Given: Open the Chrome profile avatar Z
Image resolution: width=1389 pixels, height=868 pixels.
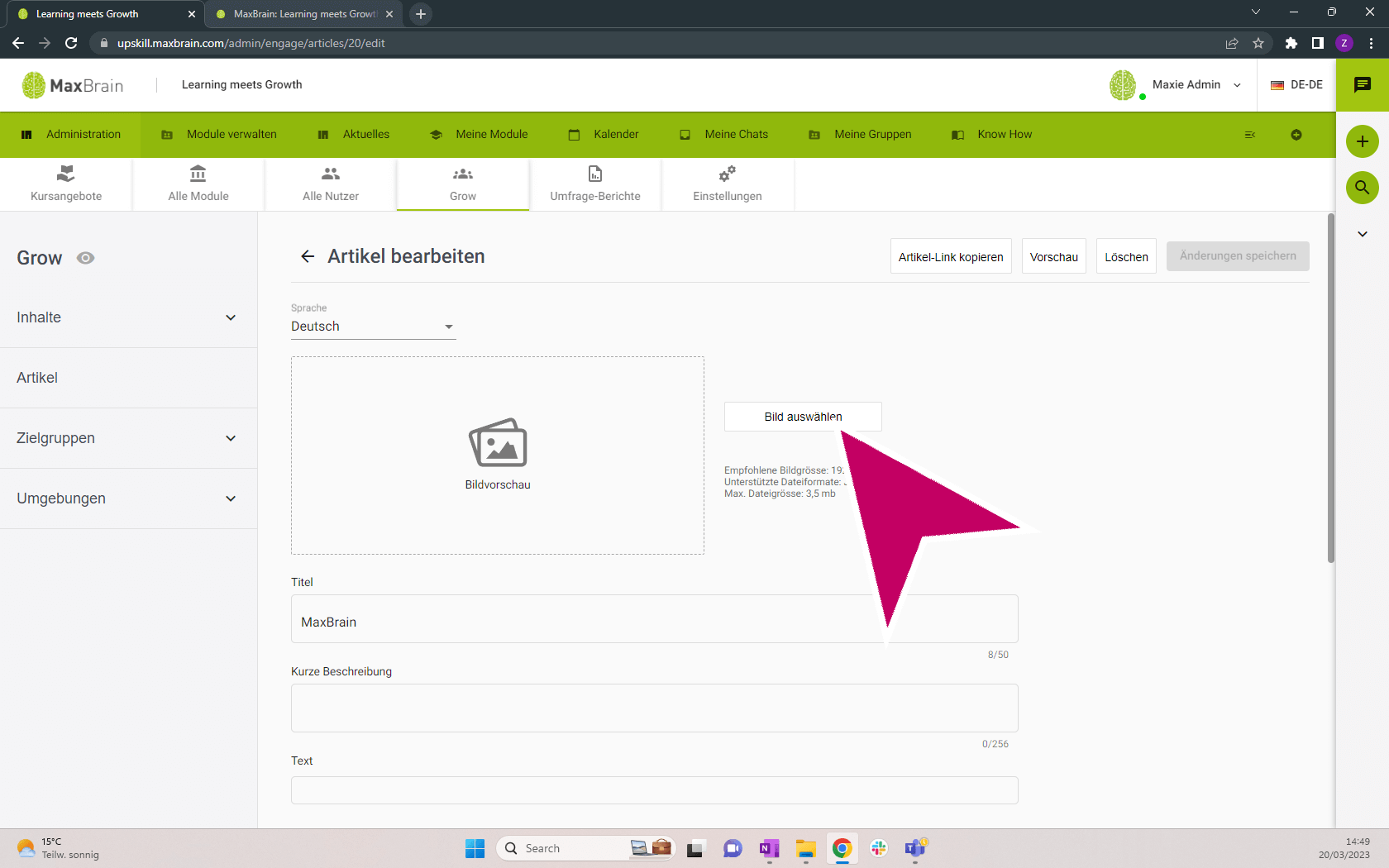Looking at the screenshot, I should 1344,43.
